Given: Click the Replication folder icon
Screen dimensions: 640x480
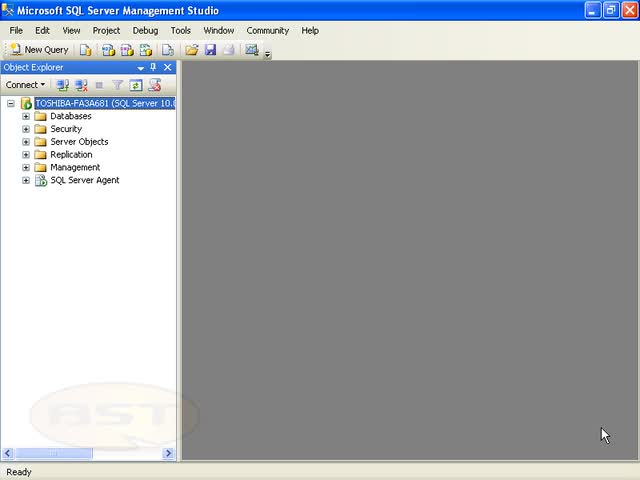Looking at the screenshot, I should (40, 155).
